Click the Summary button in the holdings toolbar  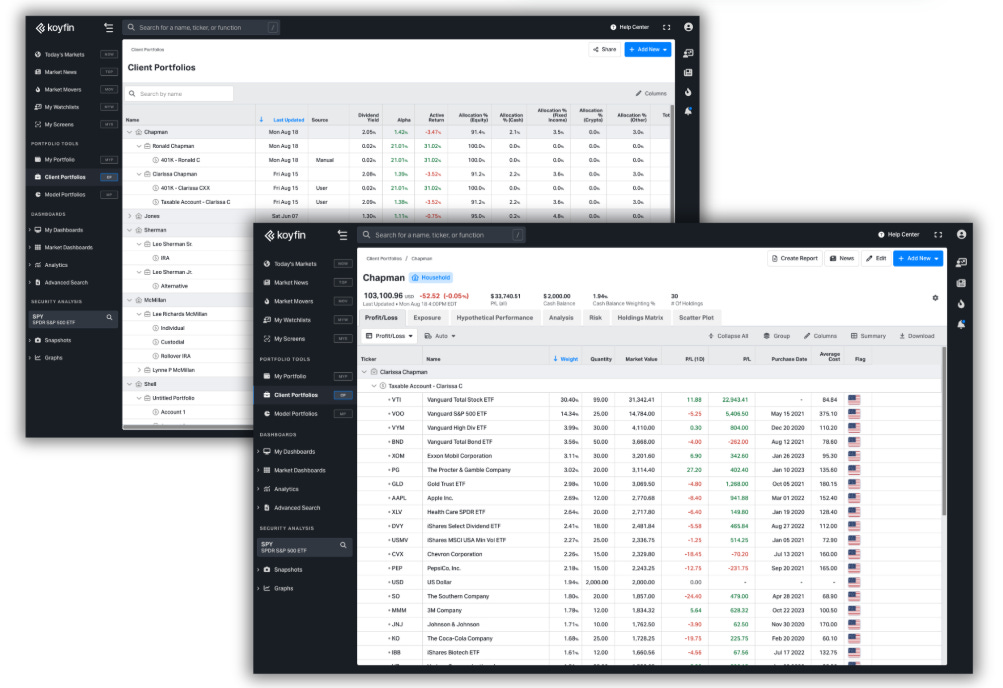[868, 336]
